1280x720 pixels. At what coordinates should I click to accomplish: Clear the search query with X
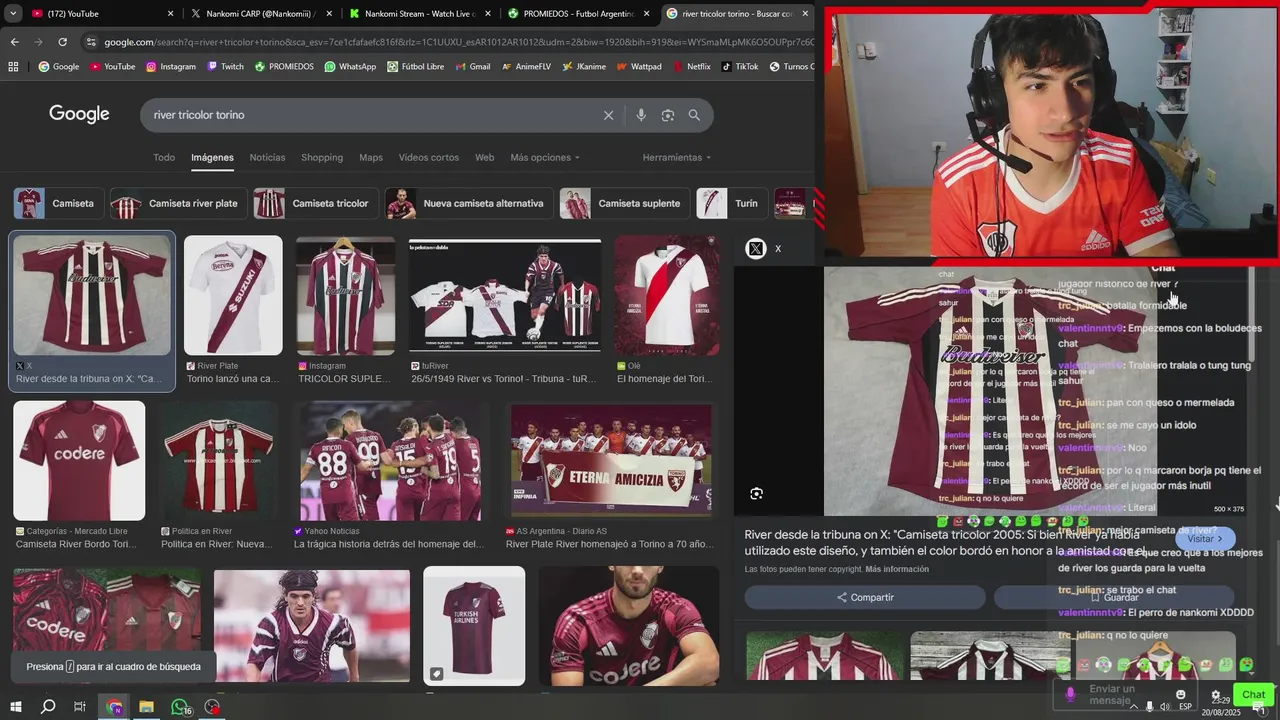click(x=608, y=115)
